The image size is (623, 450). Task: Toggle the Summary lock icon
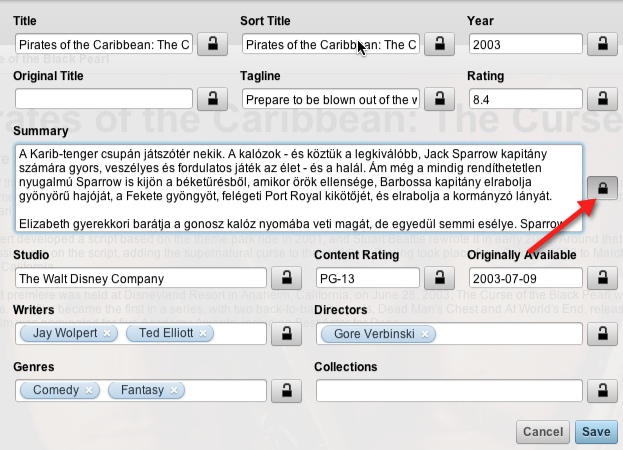[x=602, y=187]
